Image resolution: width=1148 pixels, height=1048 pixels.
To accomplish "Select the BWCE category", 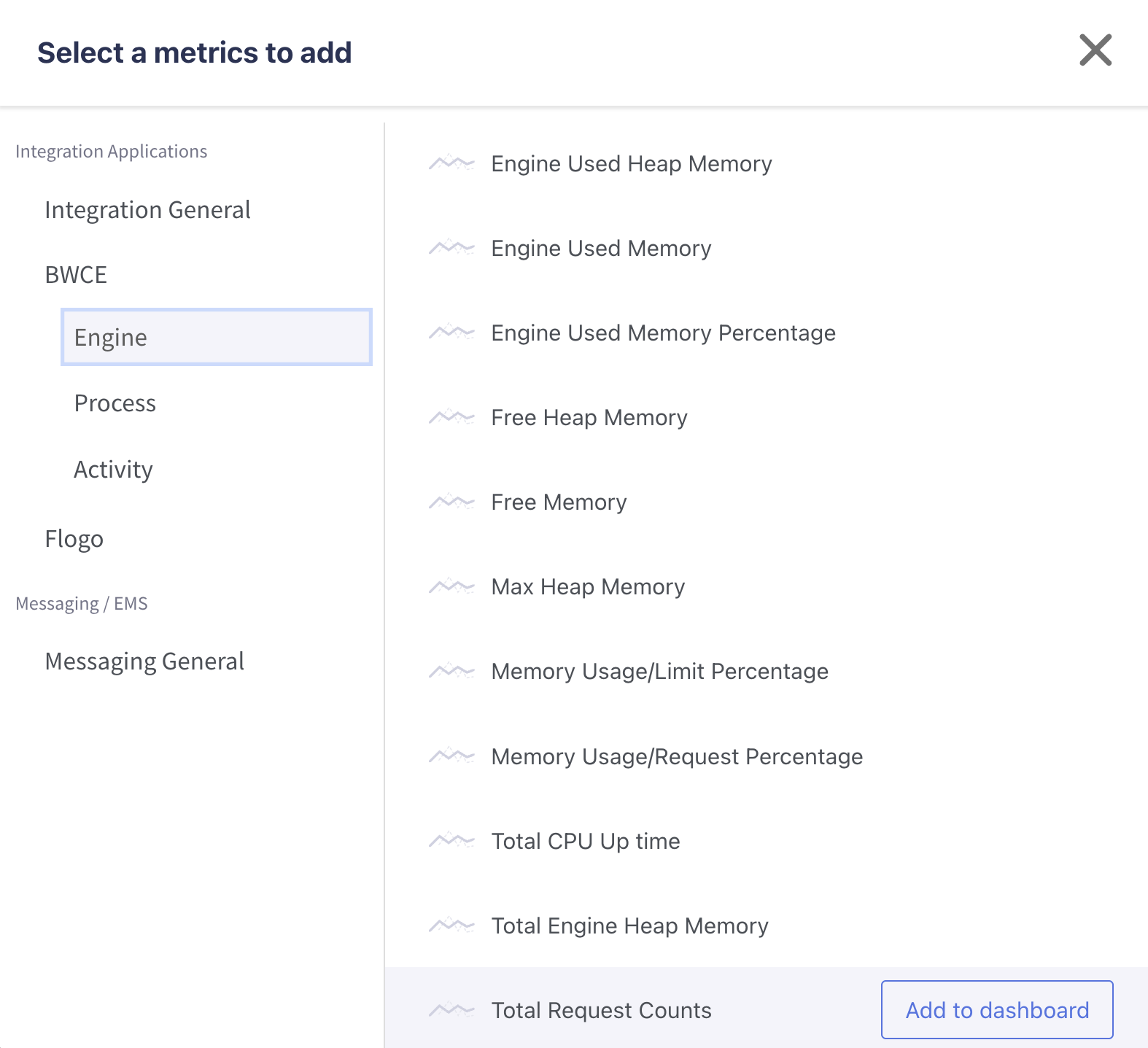I will [76, 275].
